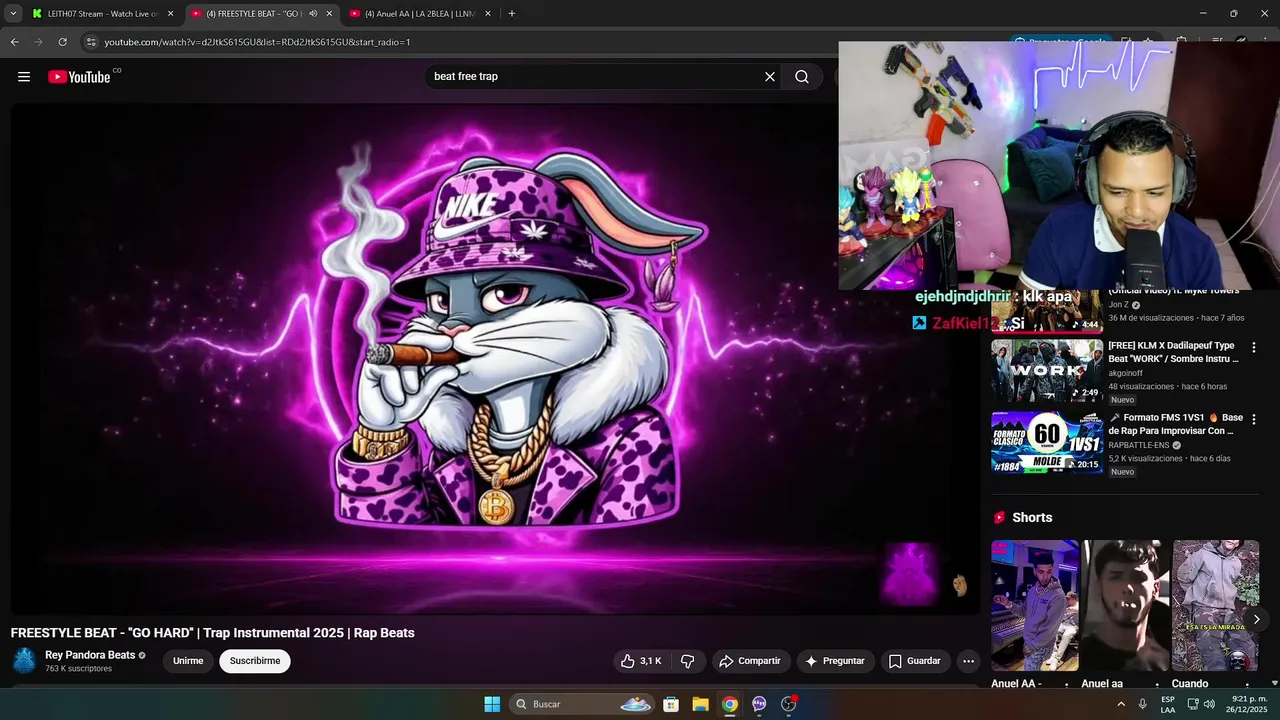Select the youtube.com URL address bar
The width and height of the screenshot is (1280, 720).
pyautogui.click(x=258, y=42)
